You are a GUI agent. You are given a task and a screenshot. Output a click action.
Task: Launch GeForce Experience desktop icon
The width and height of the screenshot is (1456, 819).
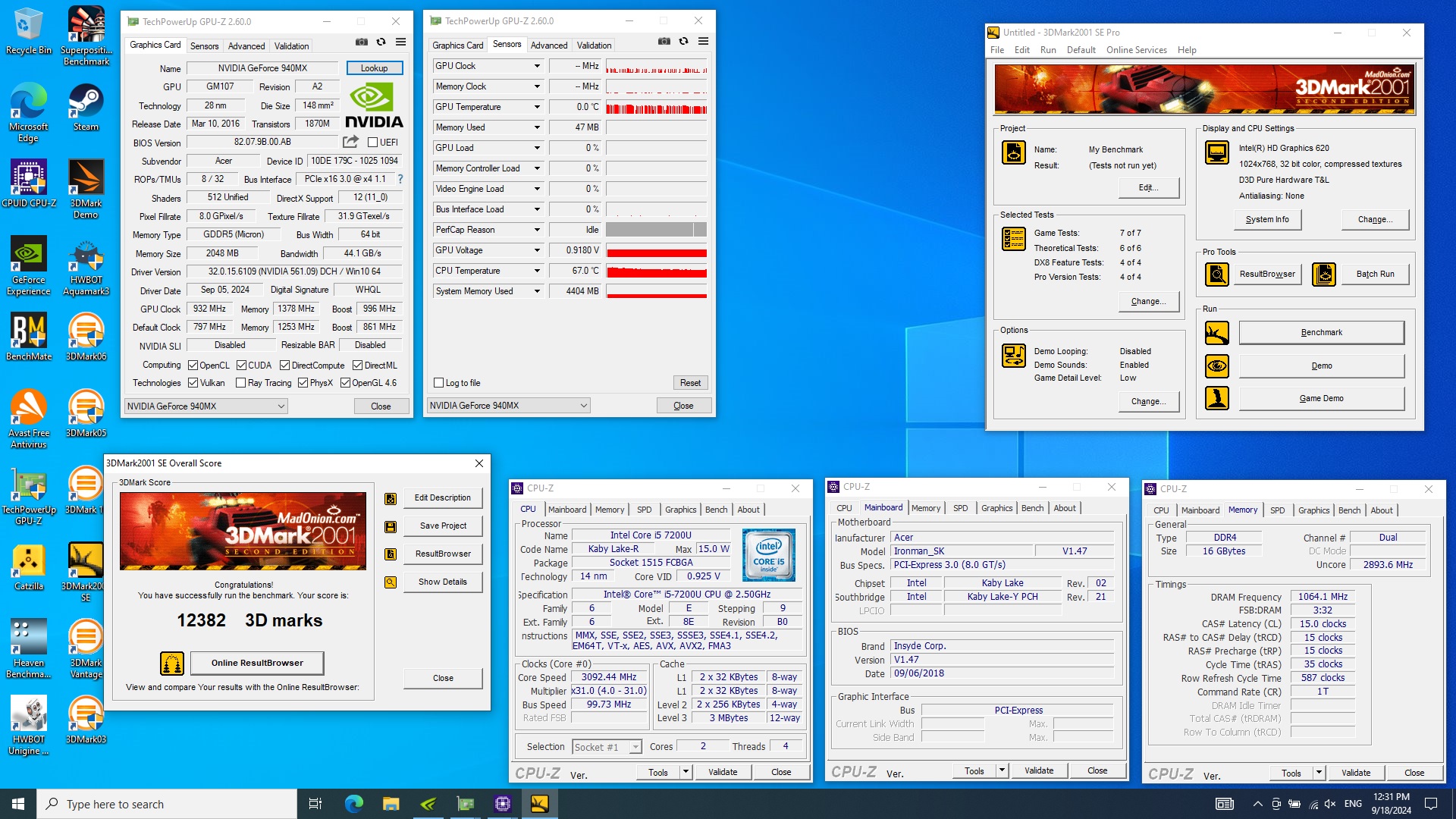click(x=28, y=265)
